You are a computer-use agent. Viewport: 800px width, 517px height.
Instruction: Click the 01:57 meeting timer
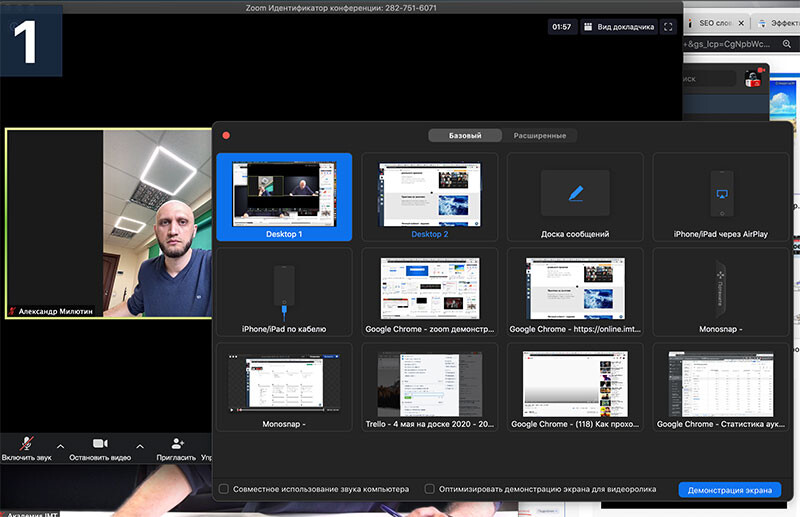point(562,27)
